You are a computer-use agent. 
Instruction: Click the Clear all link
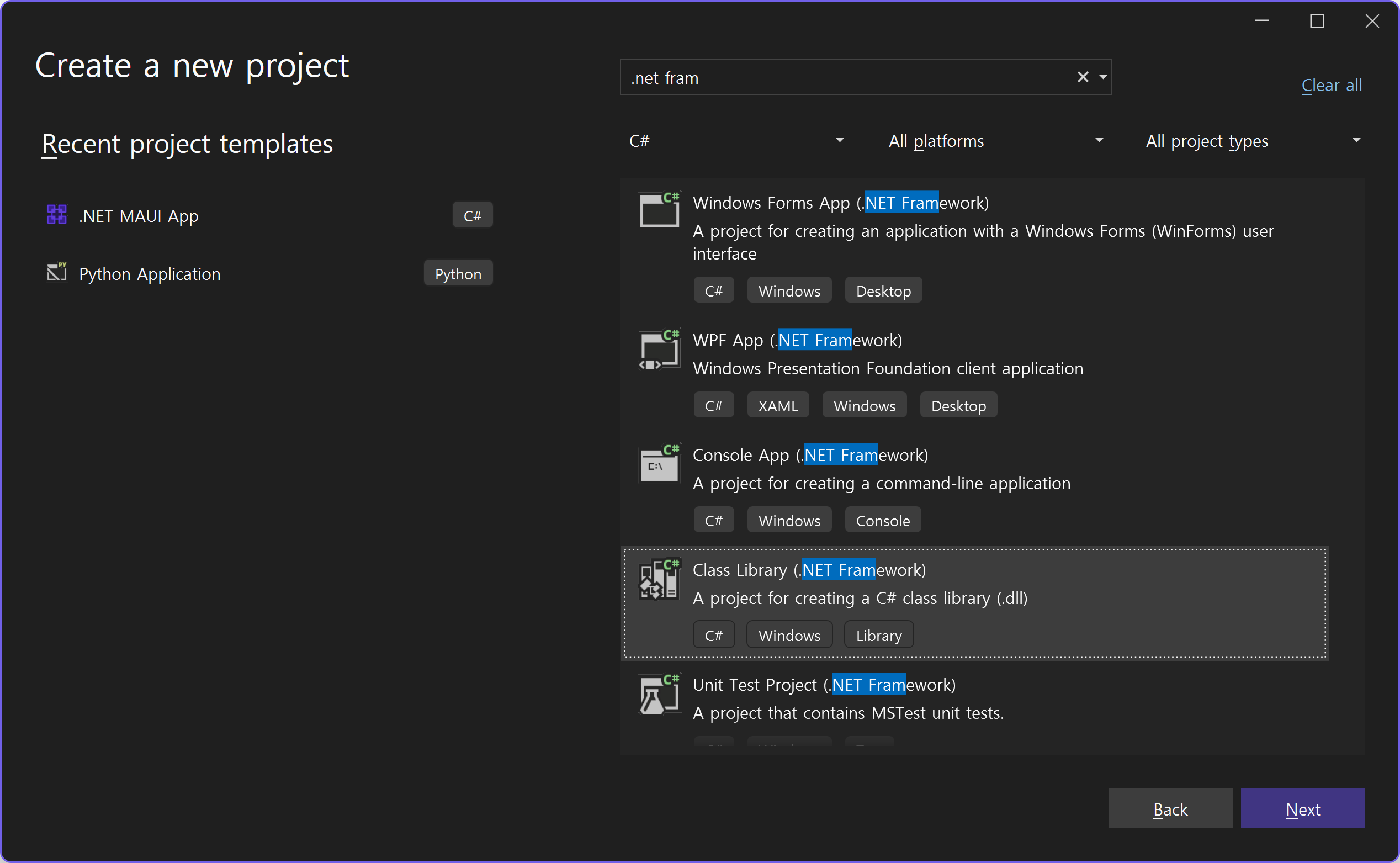point(1331,86)
